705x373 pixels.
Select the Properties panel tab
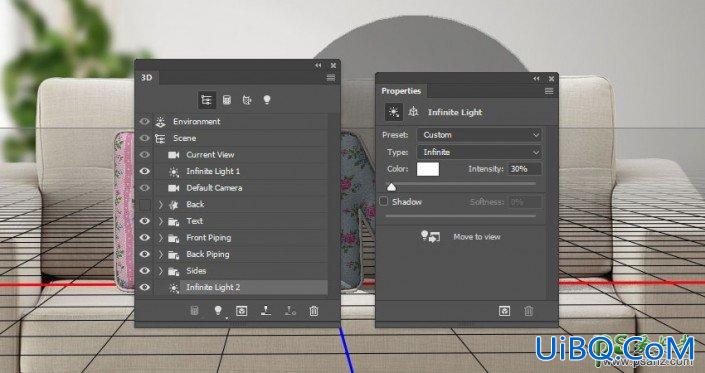401,91
